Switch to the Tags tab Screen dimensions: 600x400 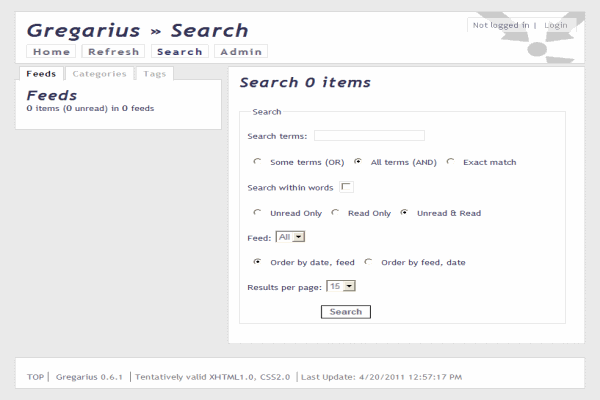coord(155,73)
